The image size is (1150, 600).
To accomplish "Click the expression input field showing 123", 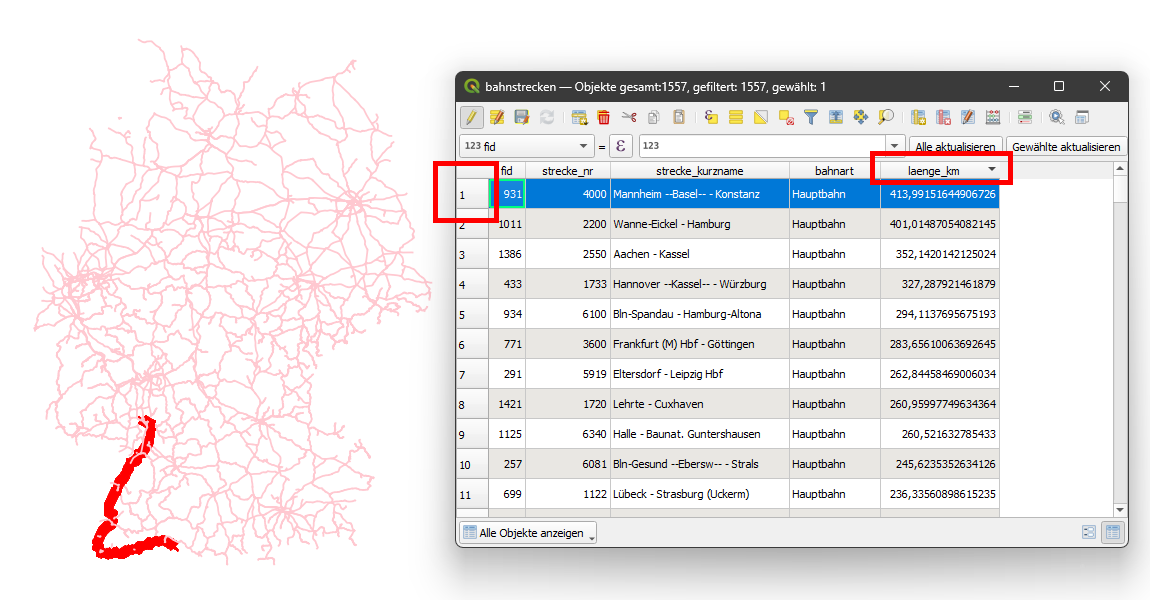I will pyautogui.click(x=760, y=146).
